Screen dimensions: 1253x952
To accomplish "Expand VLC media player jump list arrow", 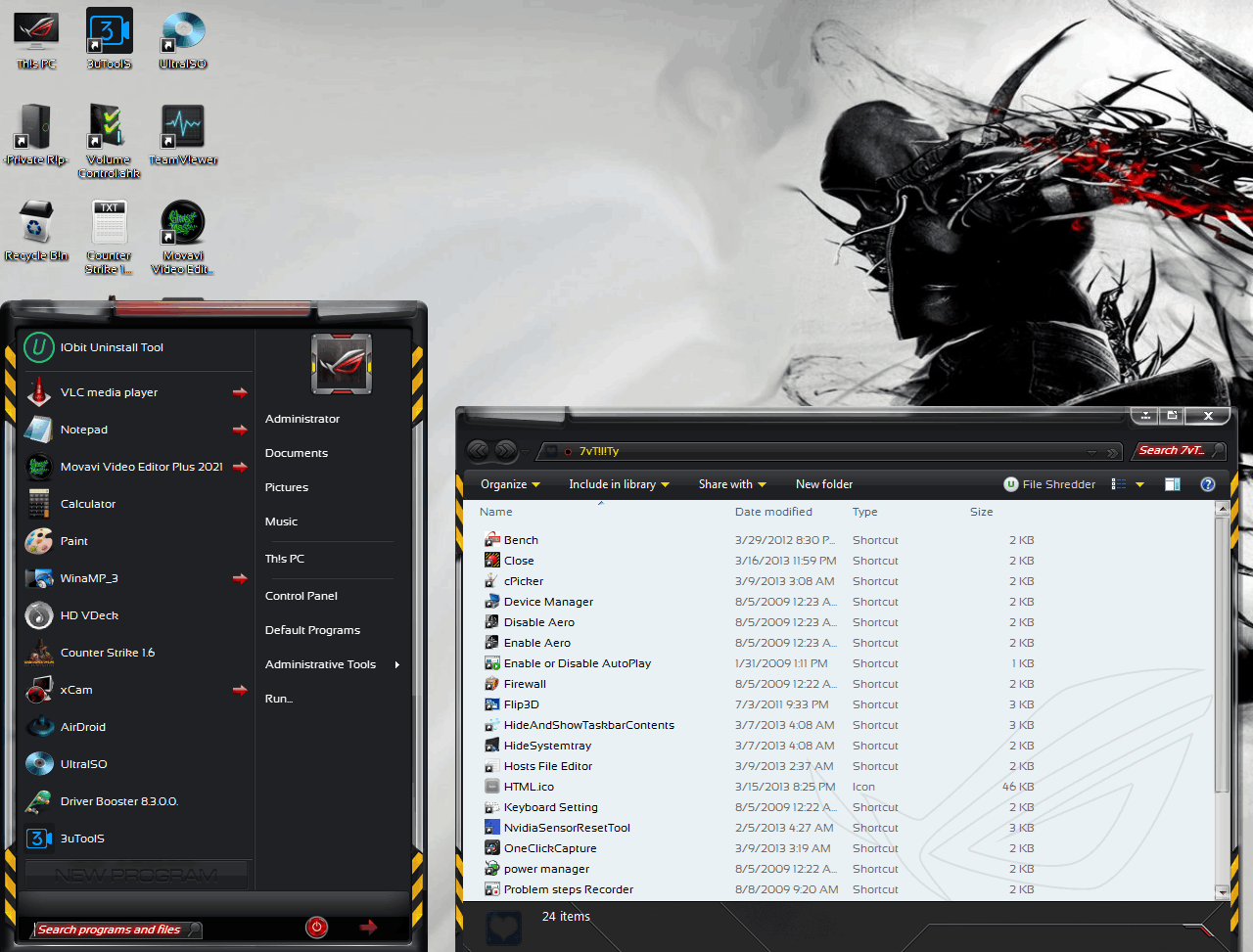I will [240, 392].
